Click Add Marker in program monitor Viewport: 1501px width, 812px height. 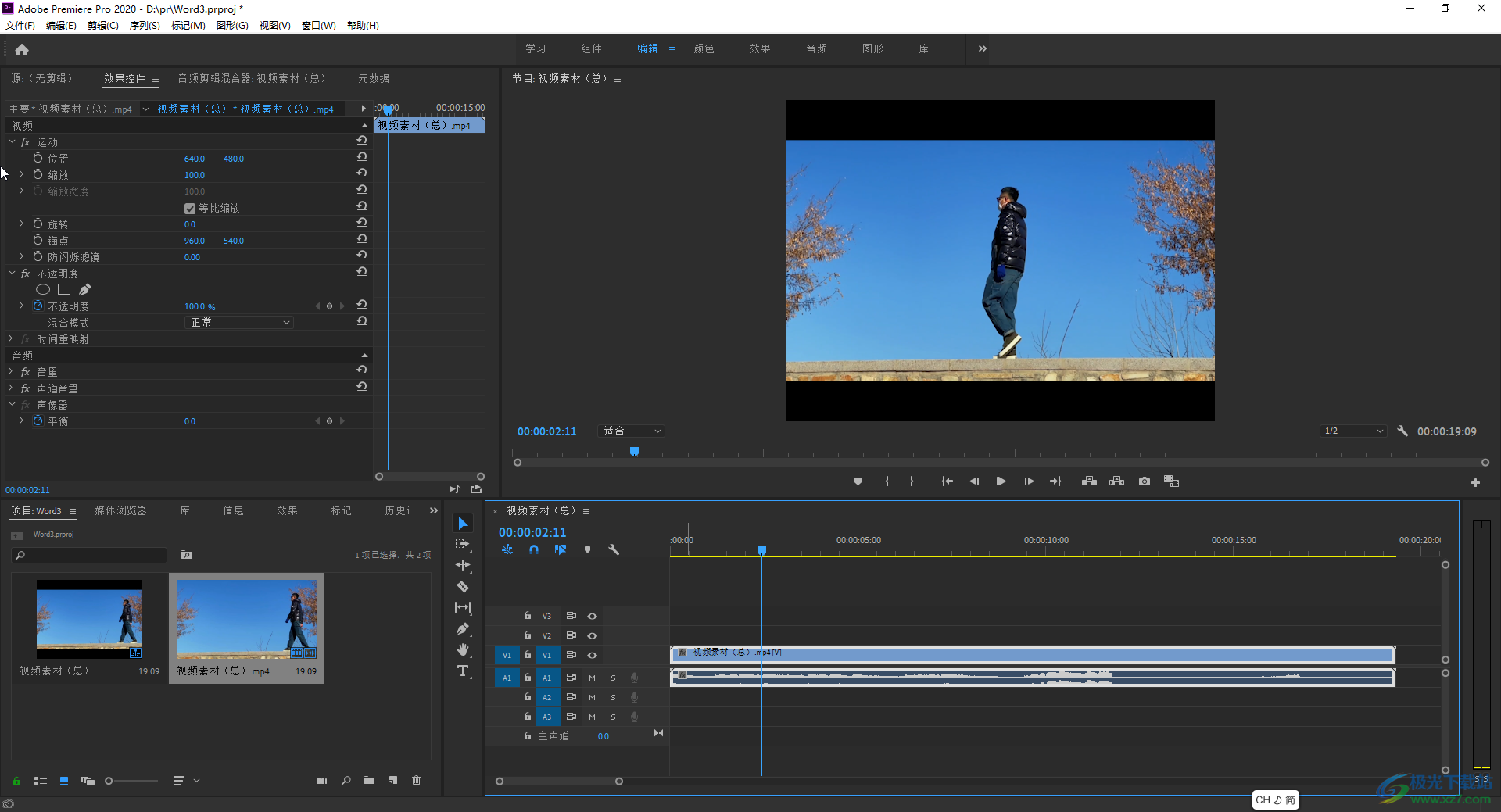(x=858, y=481)
